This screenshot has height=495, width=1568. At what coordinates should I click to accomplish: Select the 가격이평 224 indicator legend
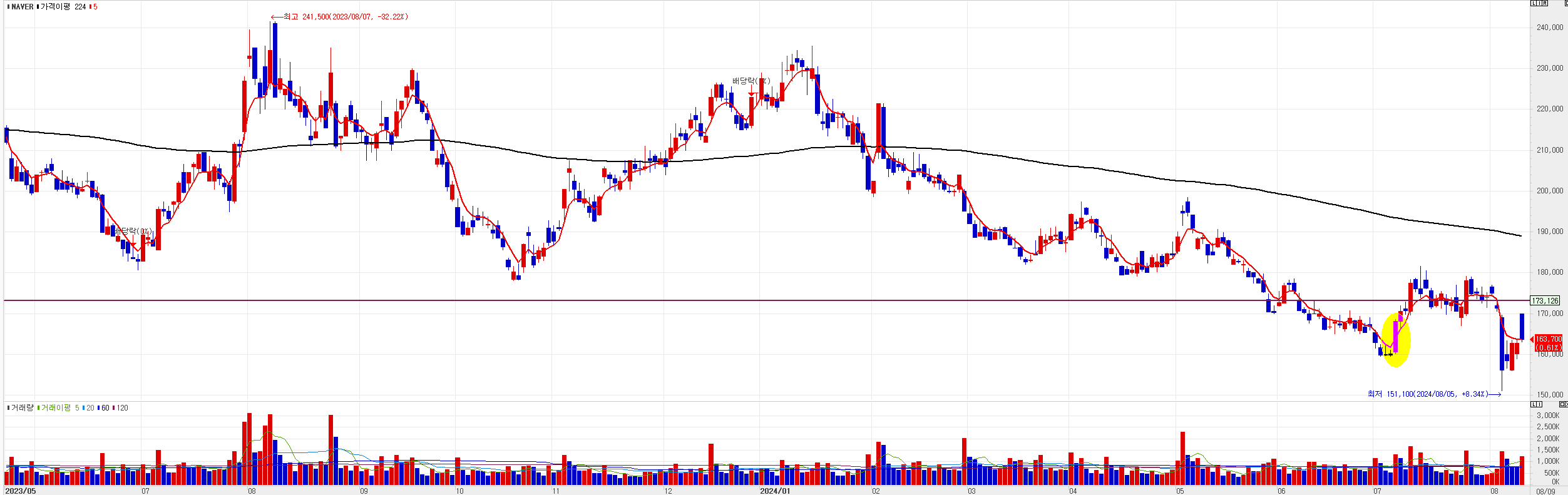pos(61,7)
